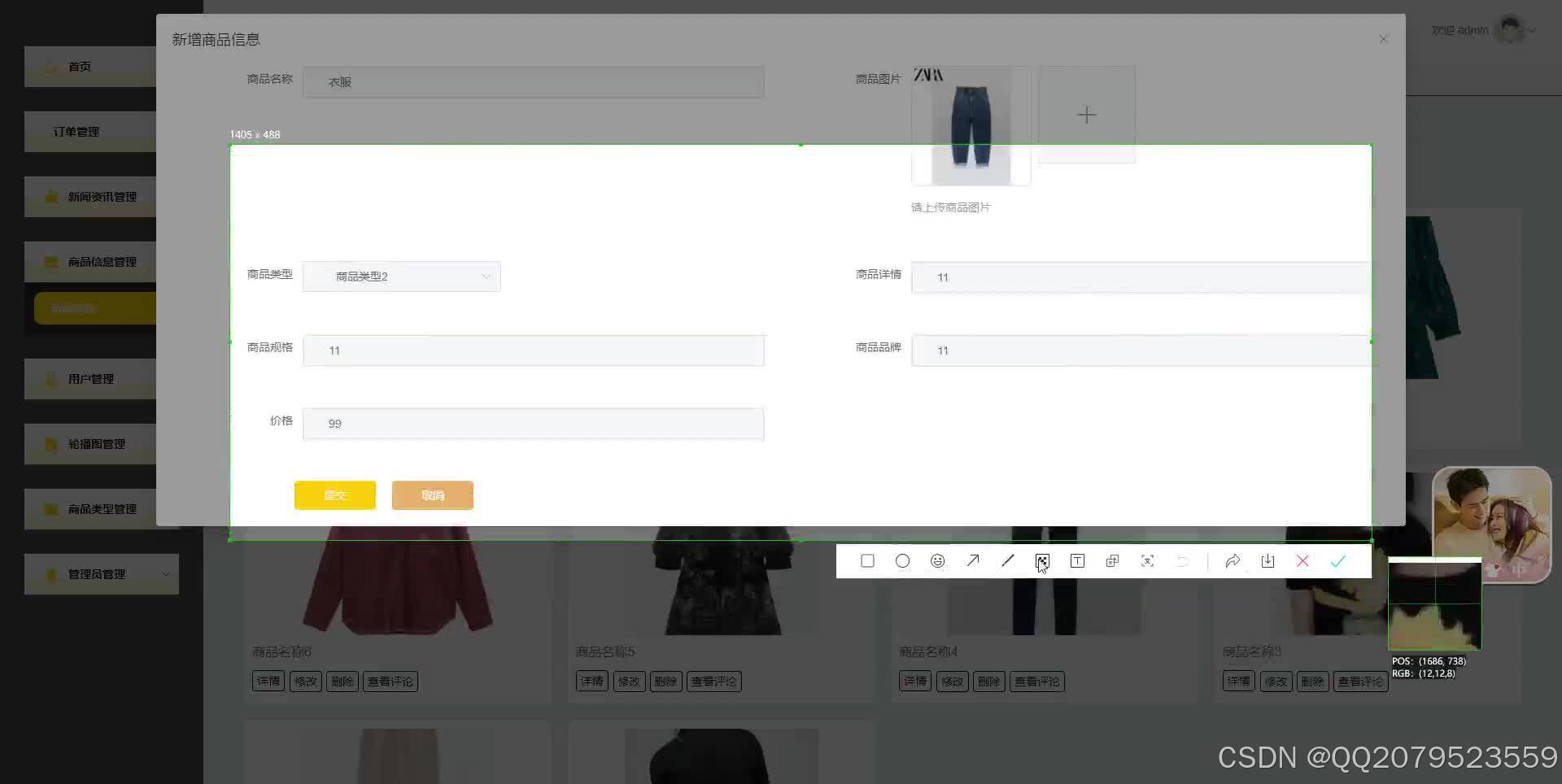Click 查看评论 under 商品名称3

pyautogui.click(x=1361, y=682)
